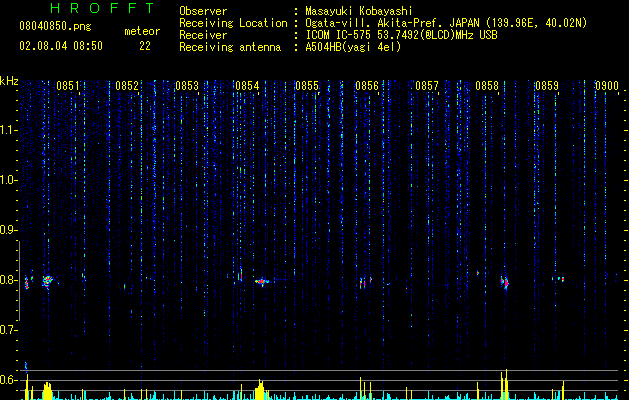
Task: Click the small echo pair after 0859
Action: point(560,278)
